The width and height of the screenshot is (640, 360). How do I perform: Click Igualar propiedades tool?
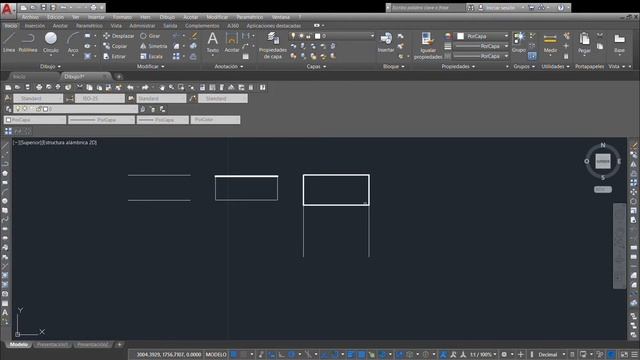tap(428, 46)
